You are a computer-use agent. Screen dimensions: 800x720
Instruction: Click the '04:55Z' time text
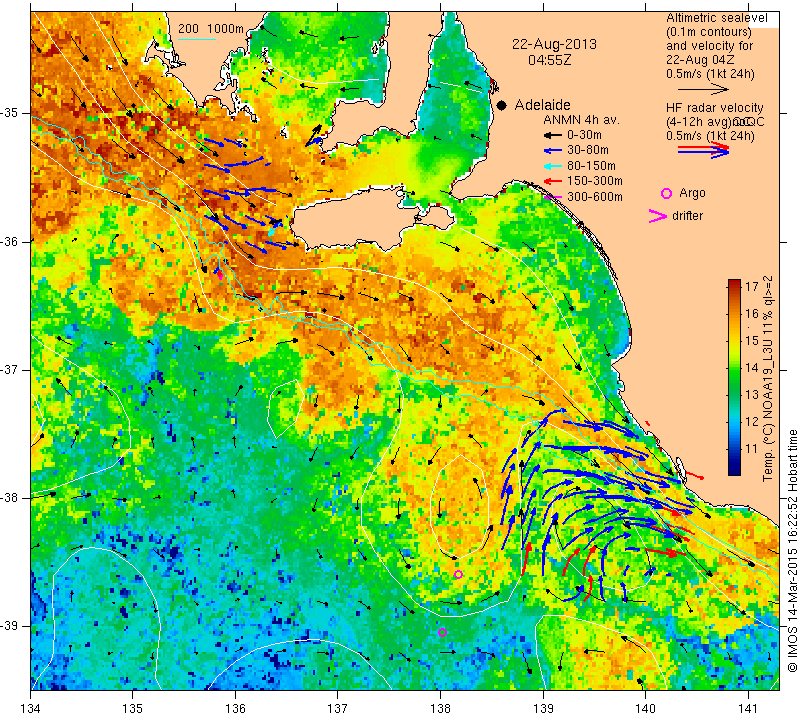[x=549, y=60]
